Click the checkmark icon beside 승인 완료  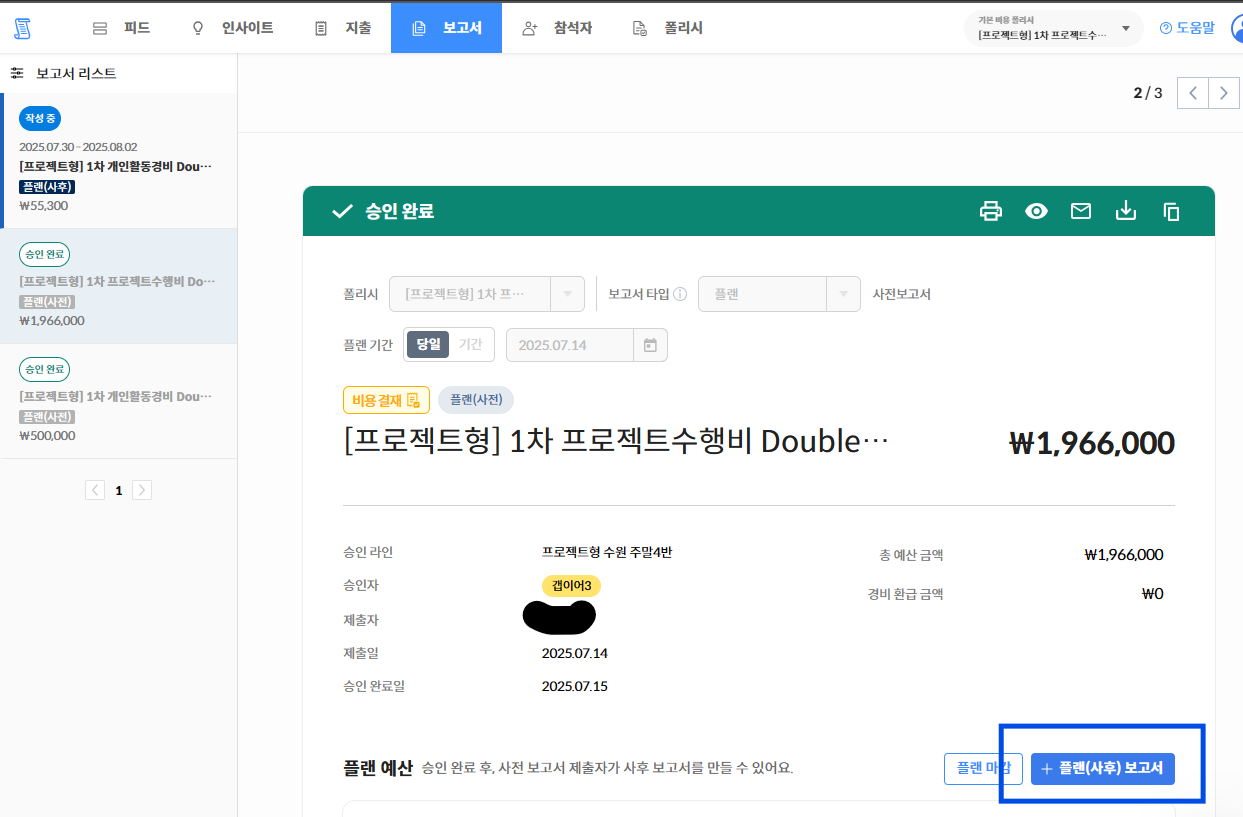pyautogui.click(x=342, y=211)
